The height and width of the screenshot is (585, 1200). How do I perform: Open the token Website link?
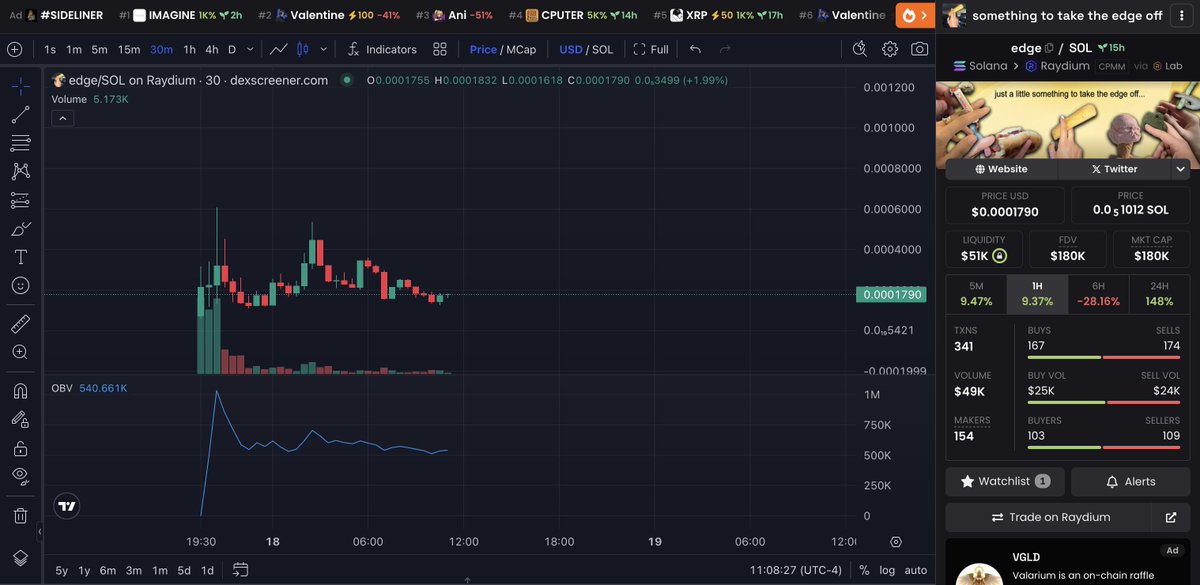tap(1001, 169)
